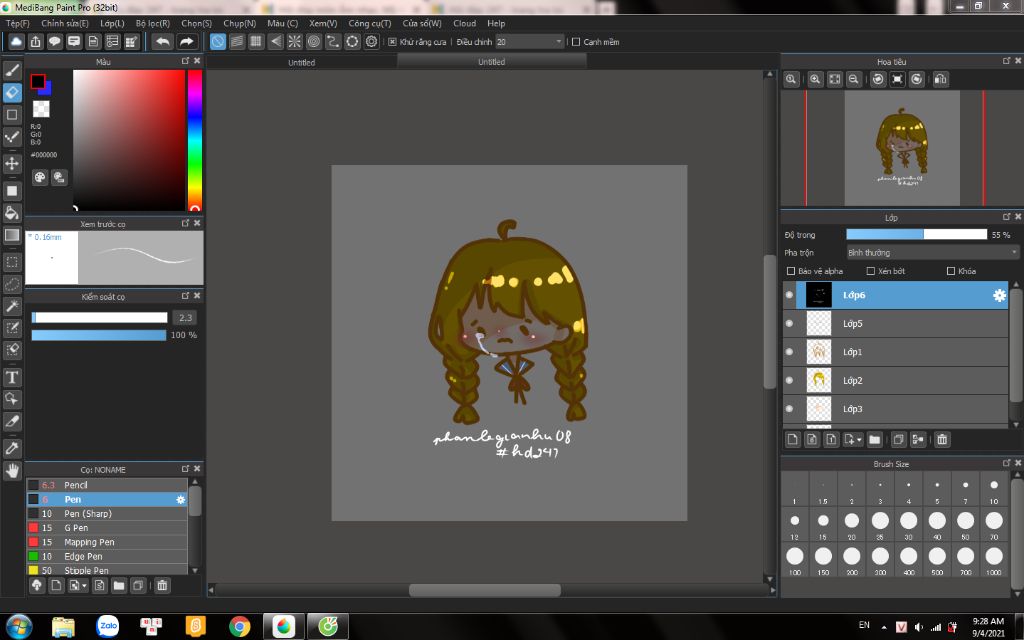The height and width of the screenshot is (640, 1024).
Task: Select the Brush tool in left toolbar
Action: coord(12,70)
